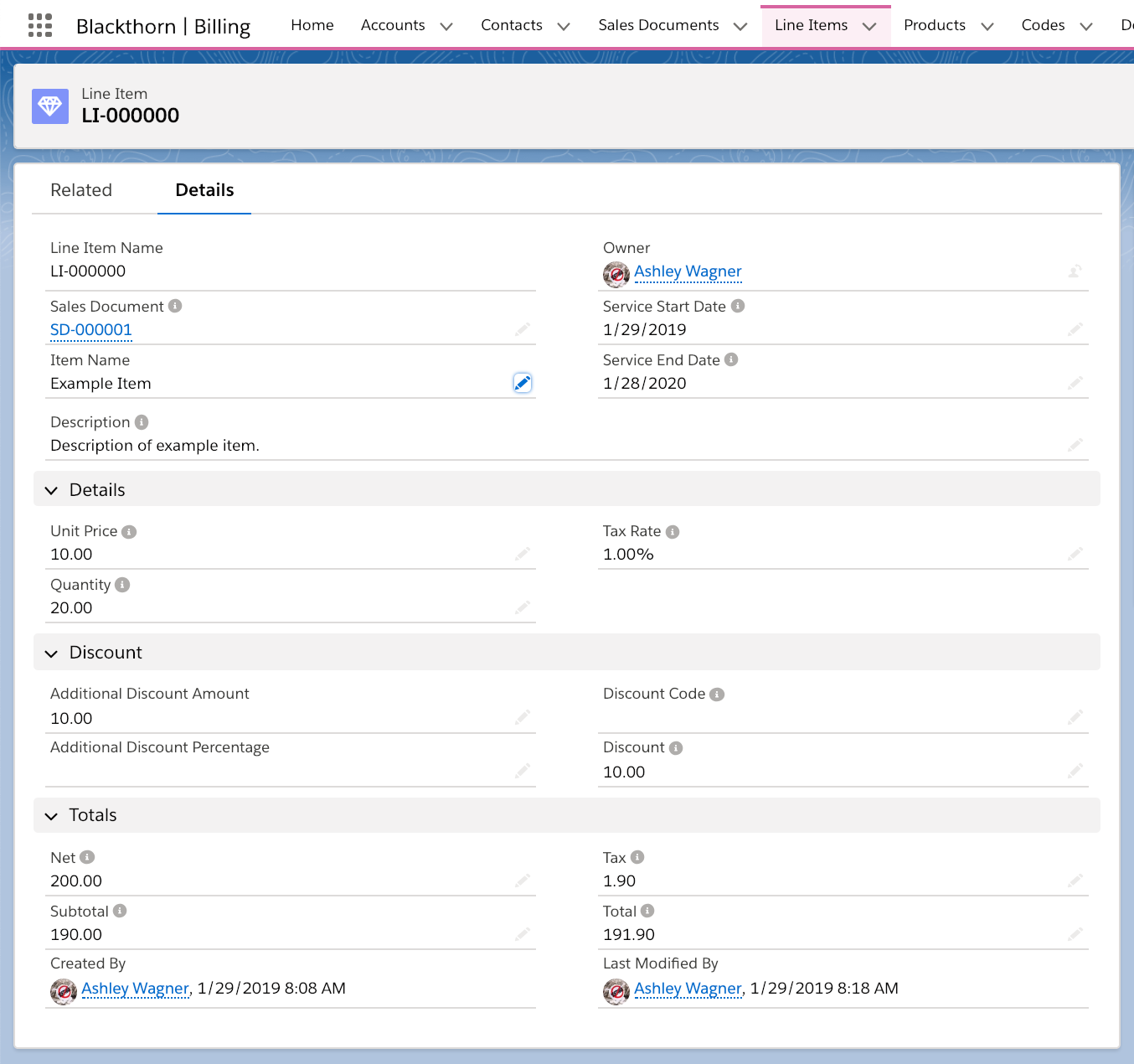This screenshot has height=1064, width=1134.
Task: Open Accounts tab dropdown chevron
Action: point(446,26)
